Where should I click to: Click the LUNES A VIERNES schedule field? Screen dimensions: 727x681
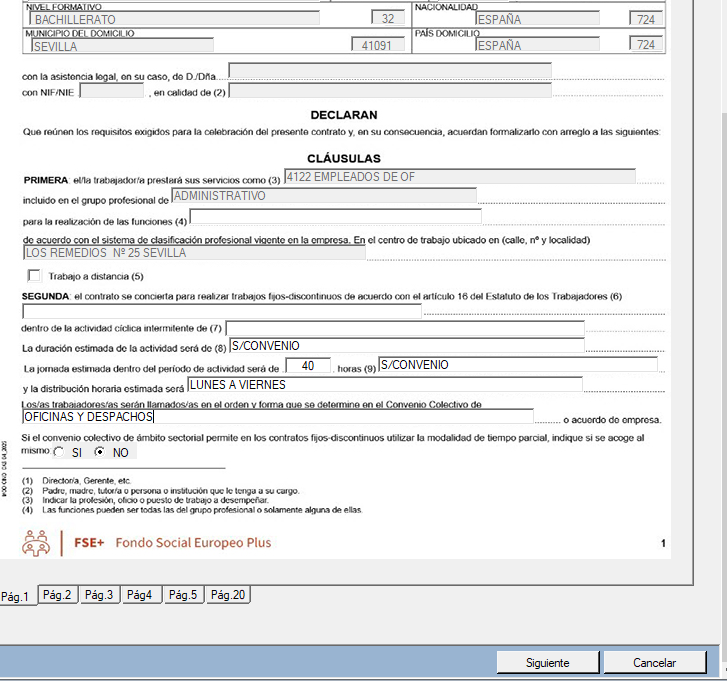point(384,385)
